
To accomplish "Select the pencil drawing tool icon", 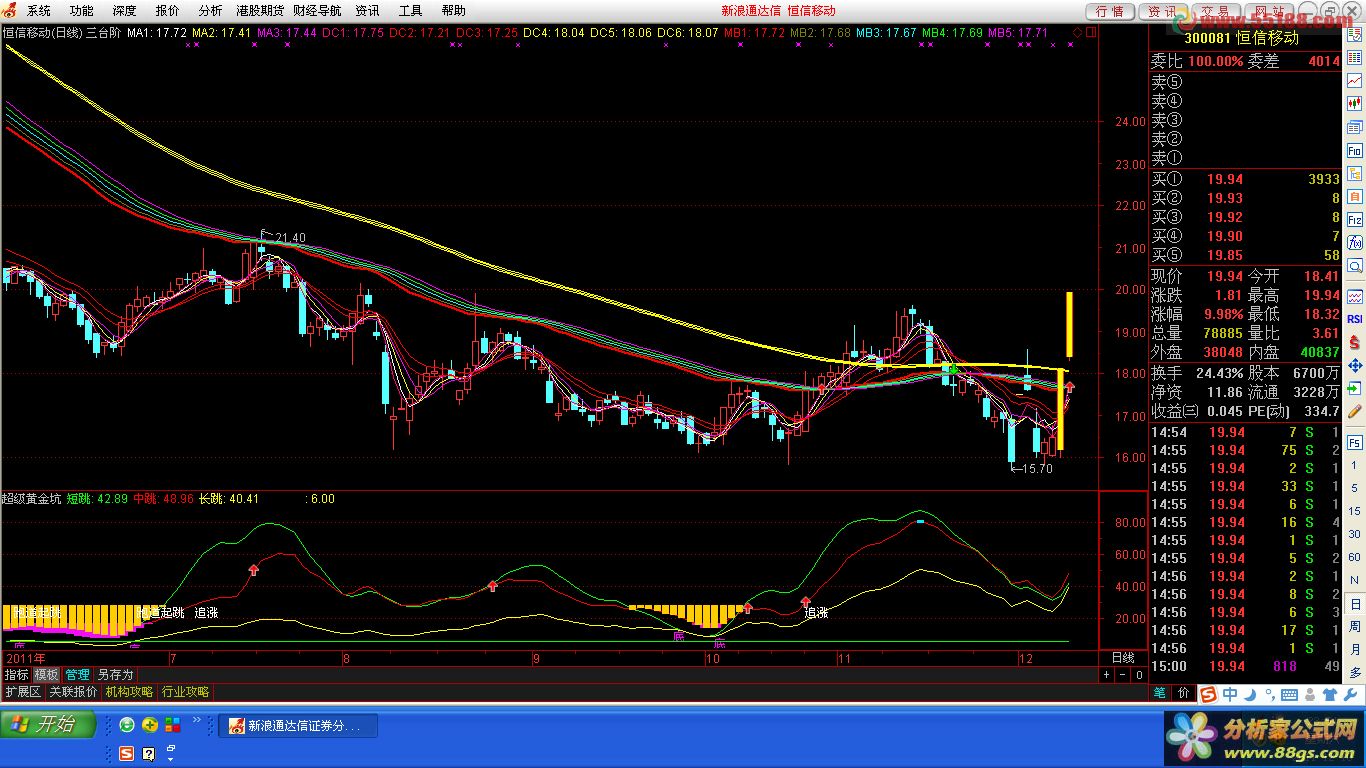I will tap(1354, 411).
